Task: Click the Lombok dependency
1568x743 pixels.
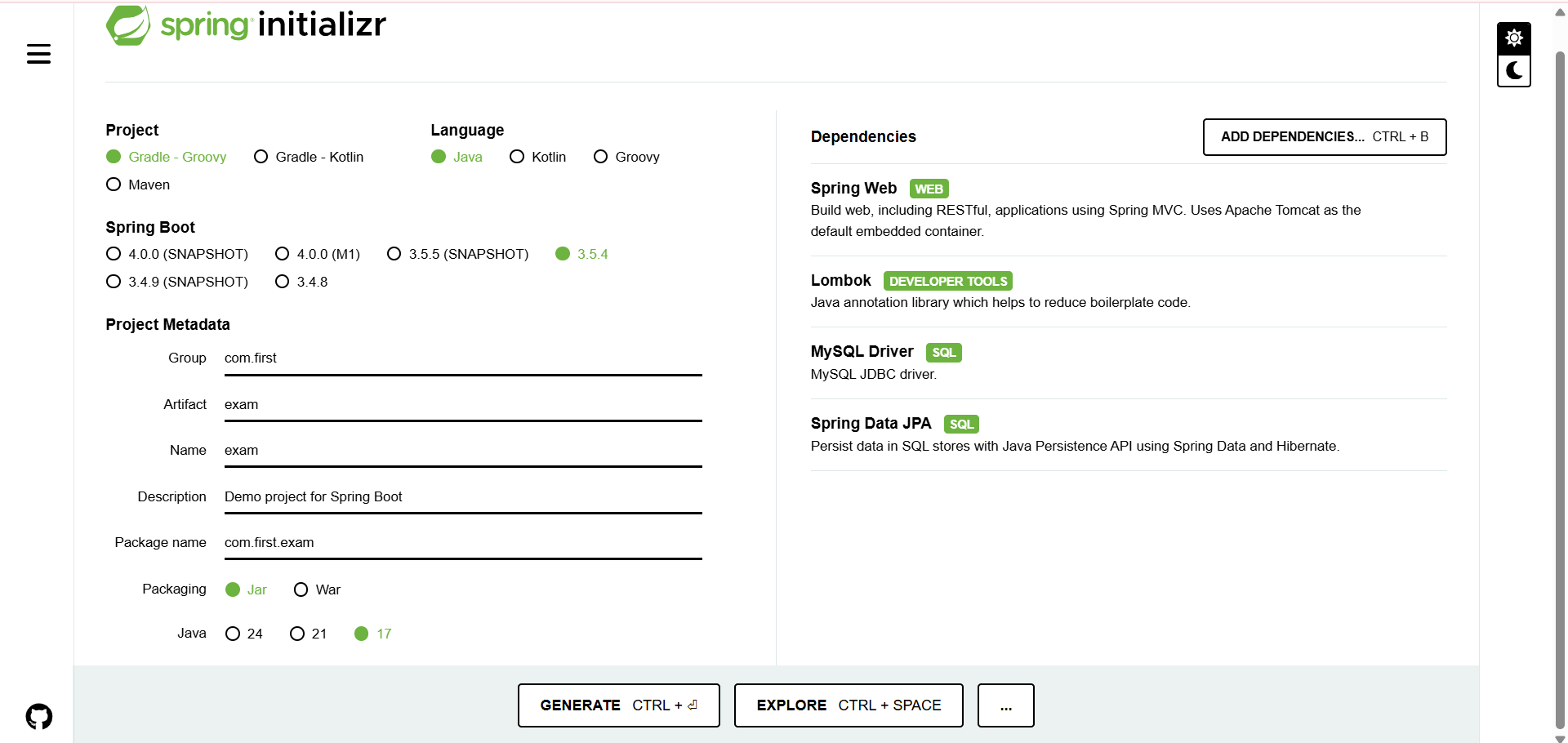Action: [x=1129, y=291]
